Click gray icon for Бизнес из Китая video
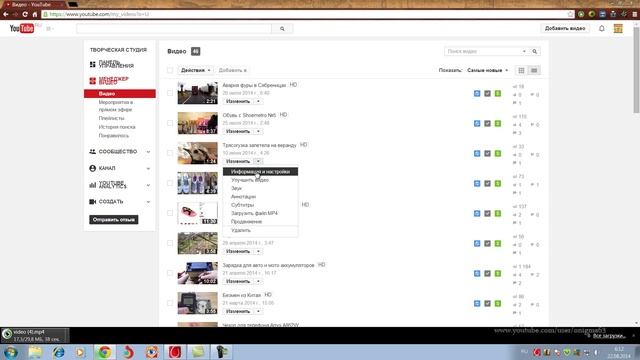The image size is (640, 360). click(487, 303)
